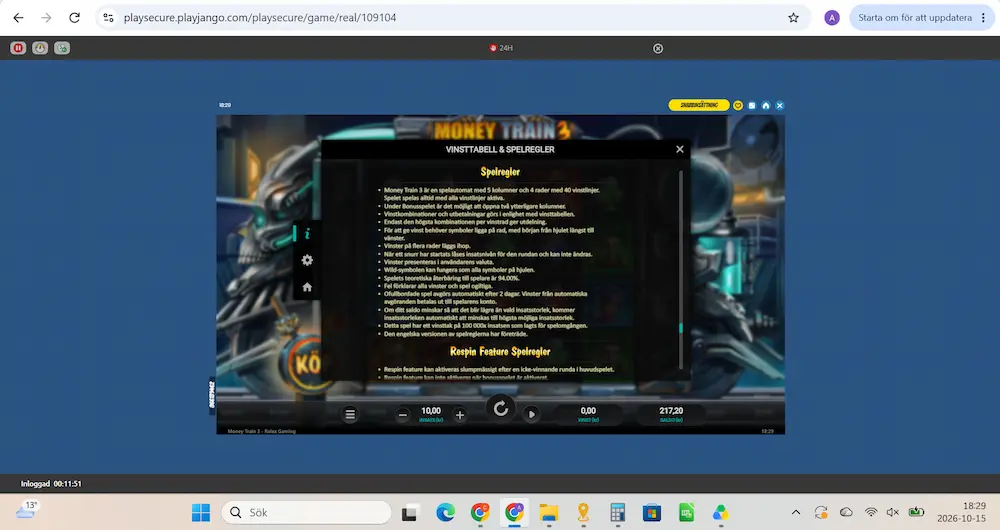Open the Windows Start menu
This screenshot has height=530, width=1000.
[201, 512]
